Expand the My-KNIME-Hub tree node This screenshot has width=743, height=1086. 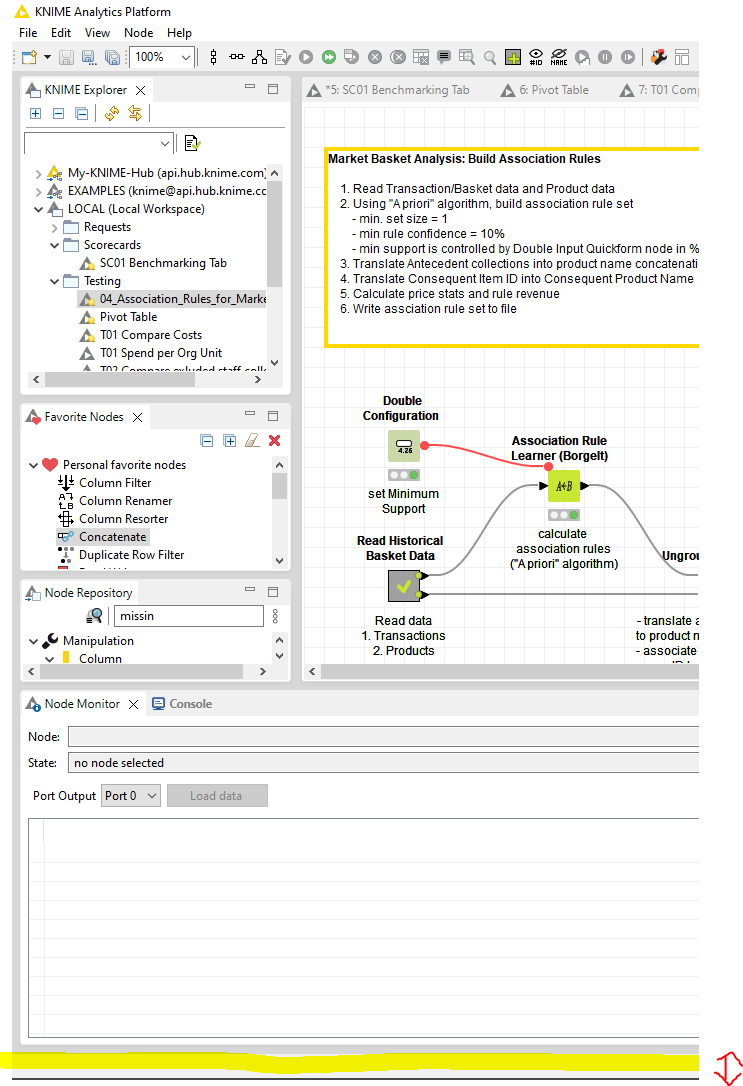click(39, 173)
